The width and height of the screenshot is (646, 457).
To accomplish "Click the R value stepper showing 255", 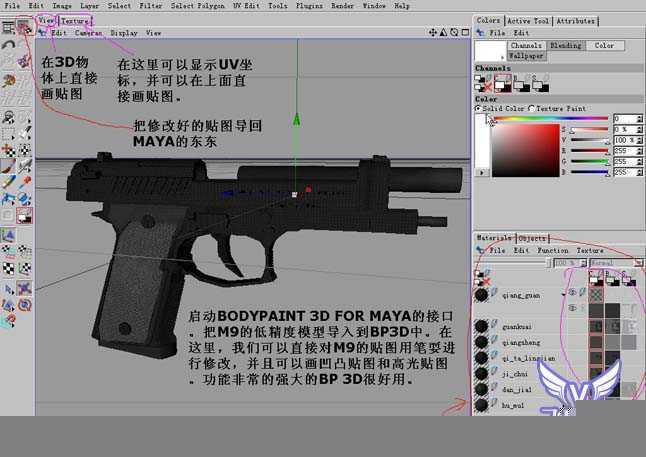I will (x=639, y=151).
